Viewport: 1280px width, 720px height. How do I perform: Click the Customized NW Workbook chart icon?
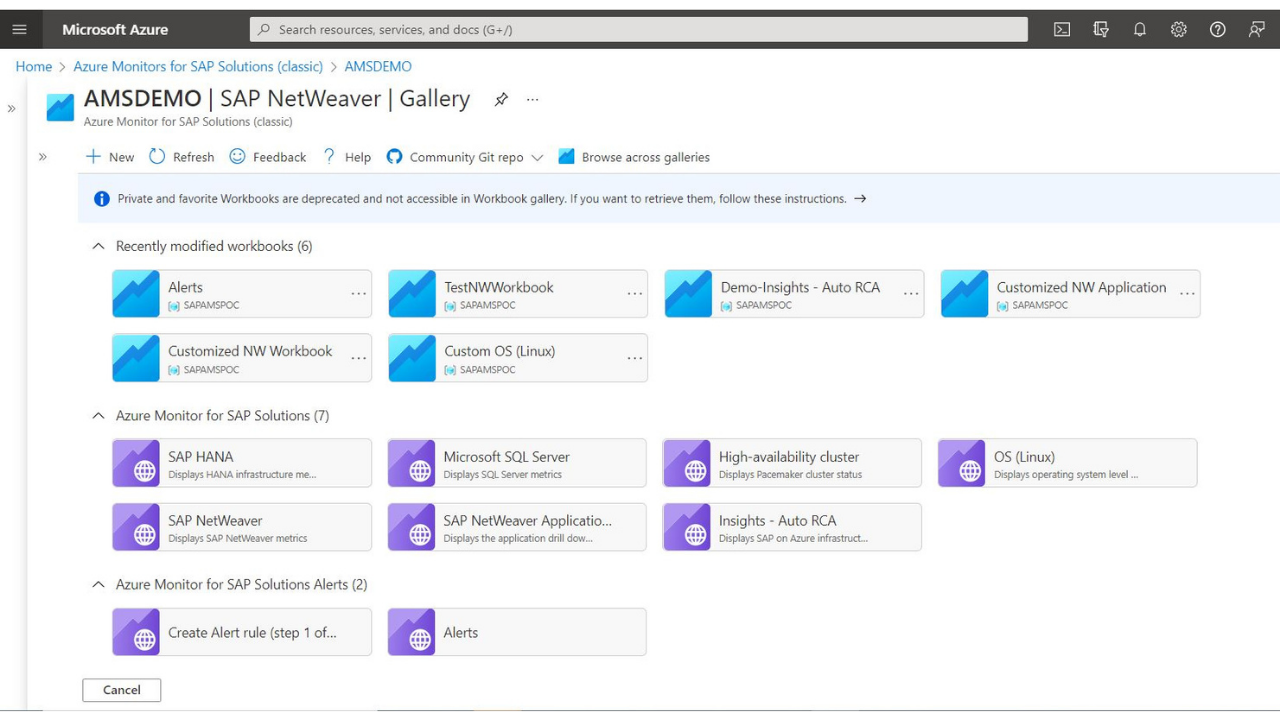(x=136, y=358)
